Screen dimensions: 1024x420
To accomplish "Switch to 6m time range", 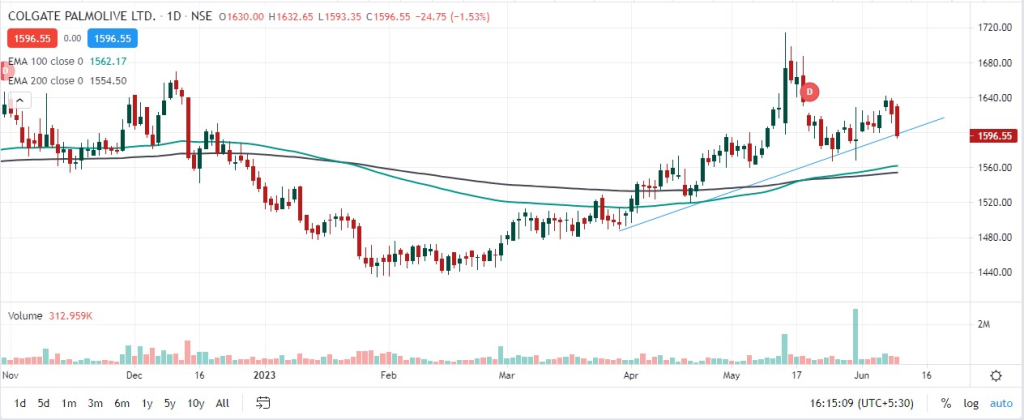I will (120, 403).
